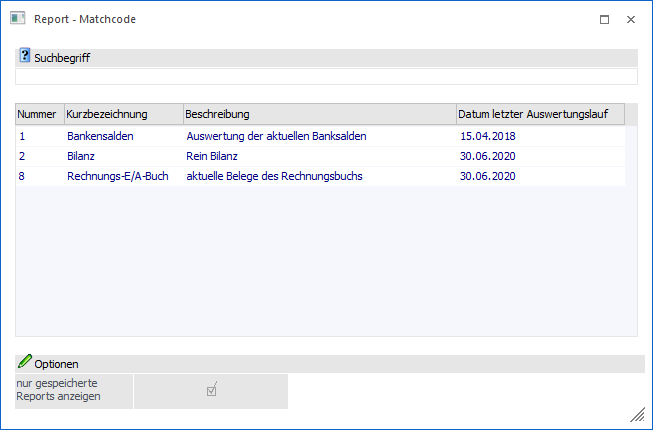The width and height of the screenshot is (653, 430).
Task: Click the 'Rein Bilanz' description cell
Action: click(x=214, y=156)
